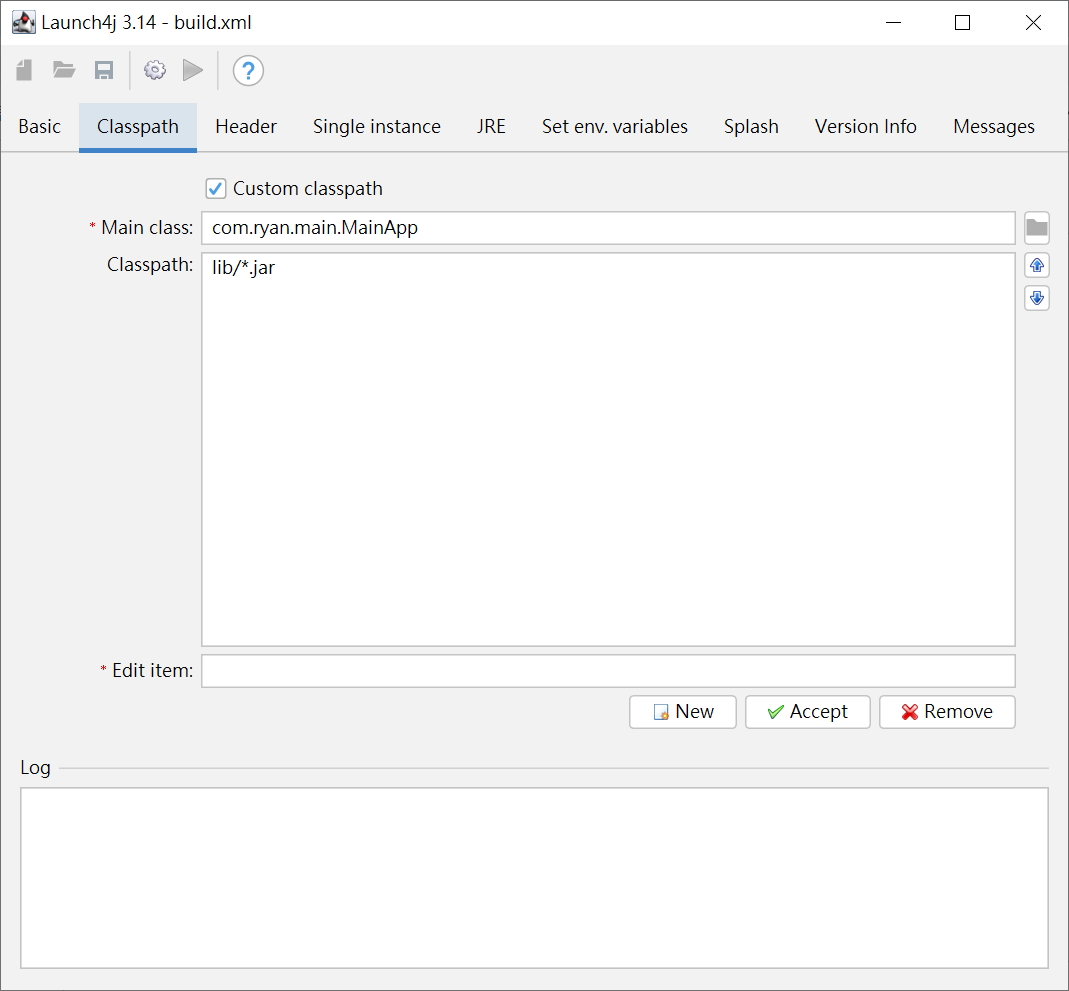Open a configuration file via folder icon
Screen dimensions: 1069x991
[64, 70]
